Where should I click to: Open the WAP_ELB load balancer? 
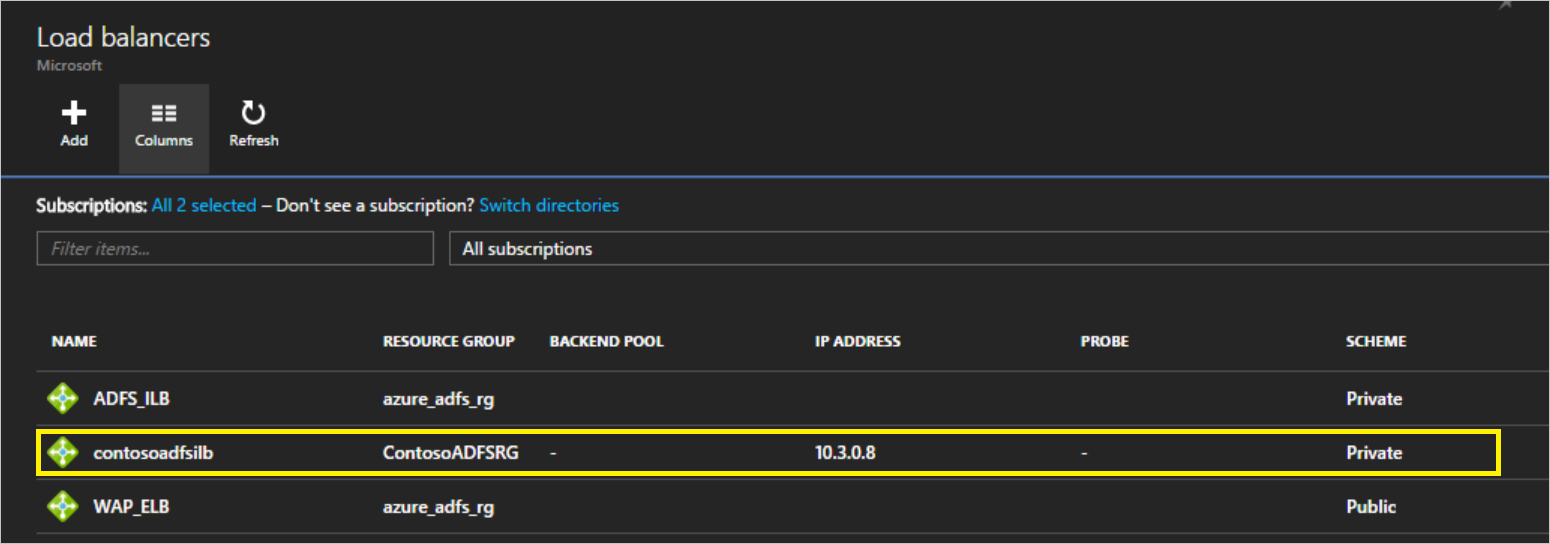131,506
